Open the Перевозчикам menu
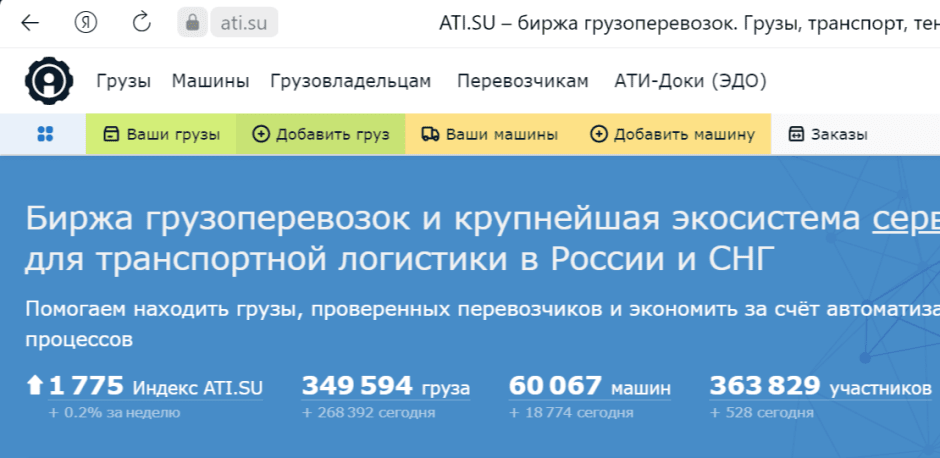The image size is (940, 458). [x=523, y=82]
